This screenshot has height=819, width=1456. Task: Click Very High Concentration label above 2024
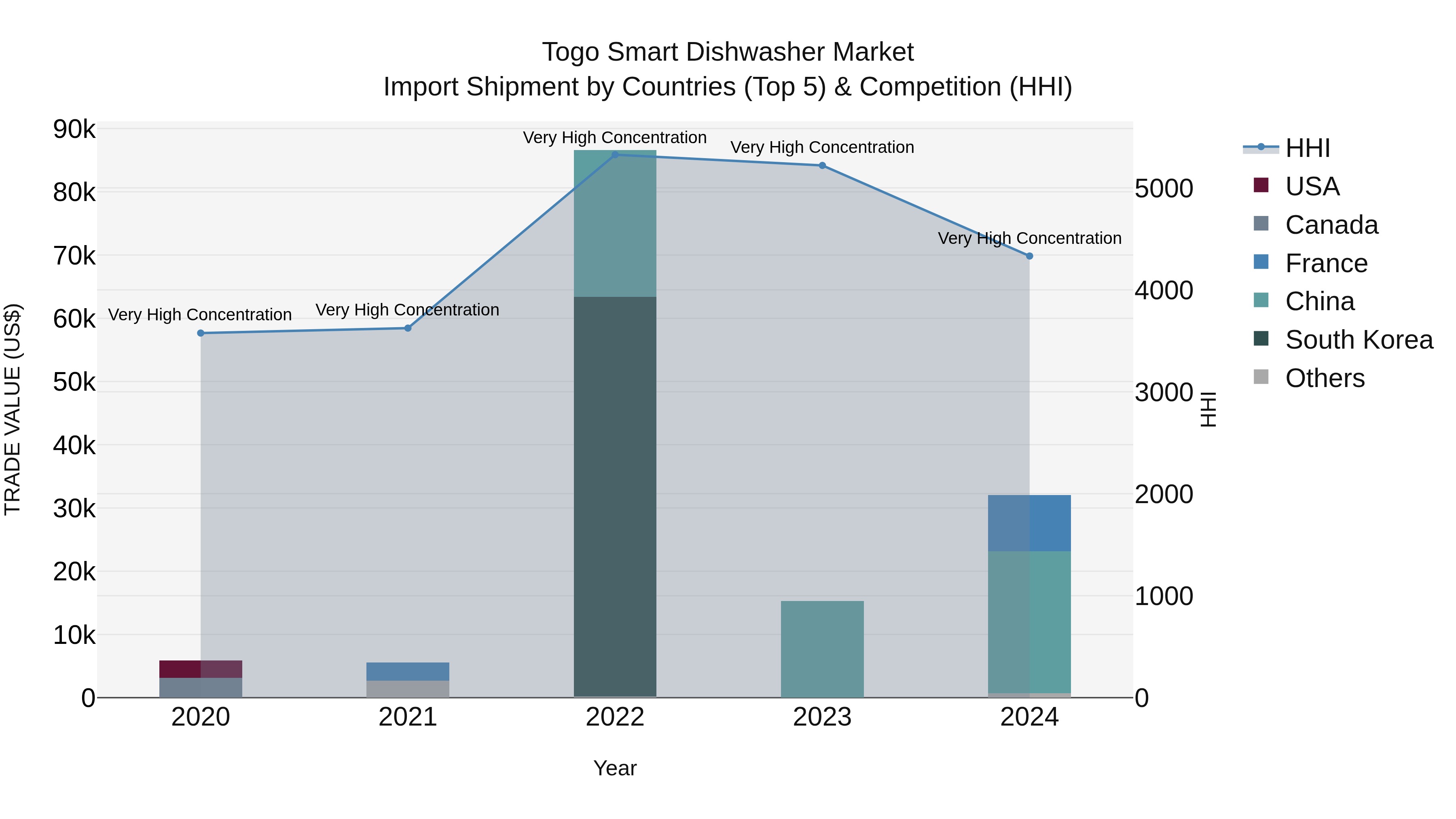pos(1030,239)
